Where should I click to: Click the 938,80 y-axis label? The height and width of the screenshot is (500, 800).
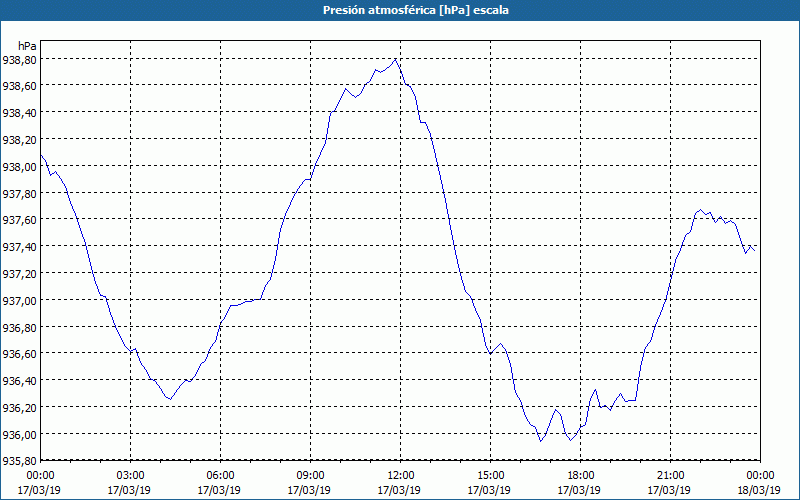pyautogui.click(x=19, y=60)
